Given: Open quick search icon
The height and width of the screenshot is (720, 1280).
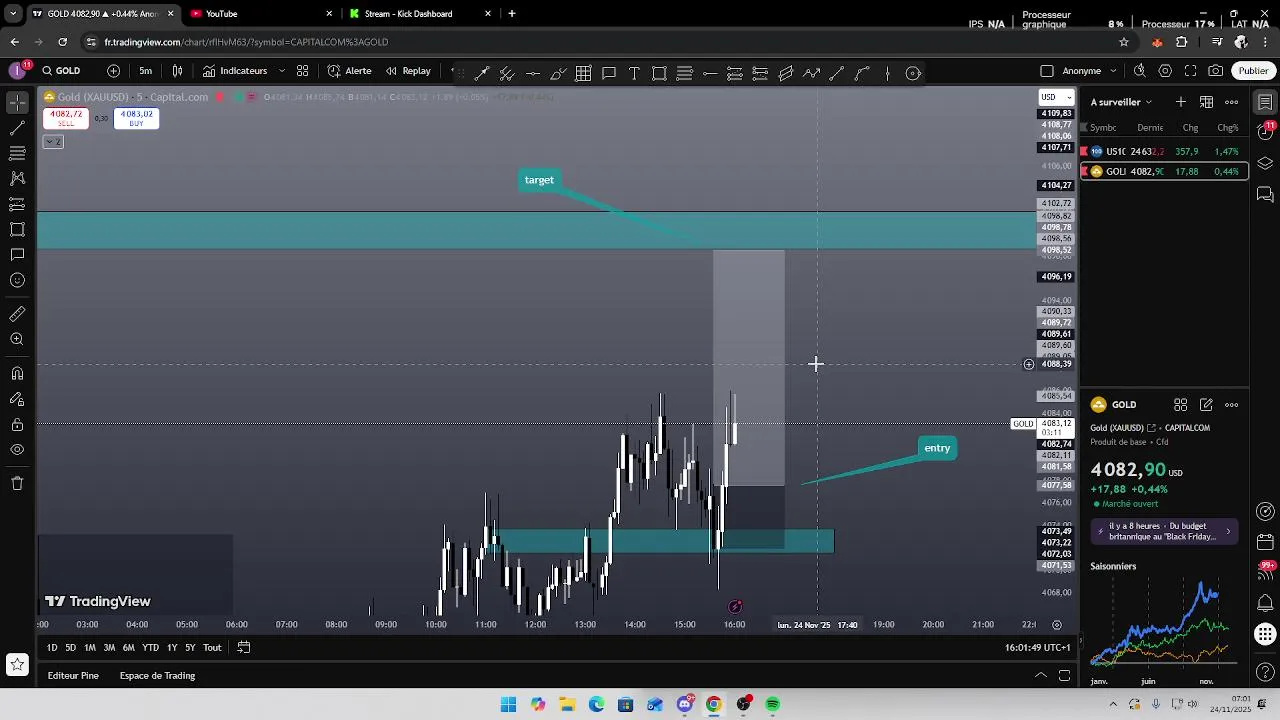Looking at the screenshot, I should [1140, 71].
